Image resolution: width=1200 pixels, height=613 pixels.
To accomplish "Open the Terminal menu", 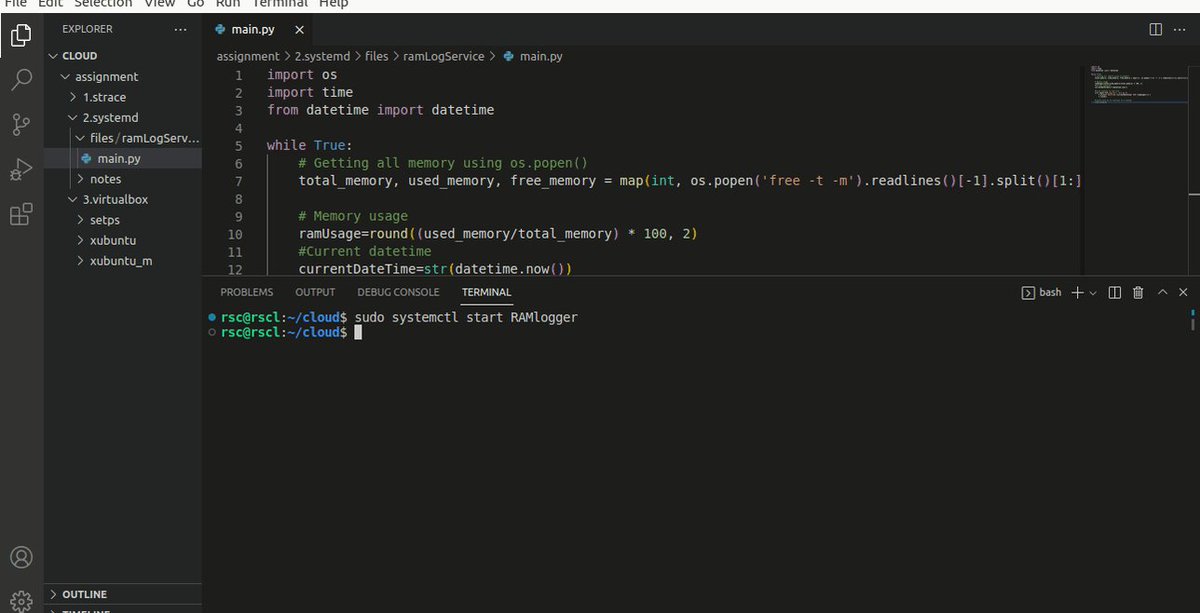I will (280, 4).
